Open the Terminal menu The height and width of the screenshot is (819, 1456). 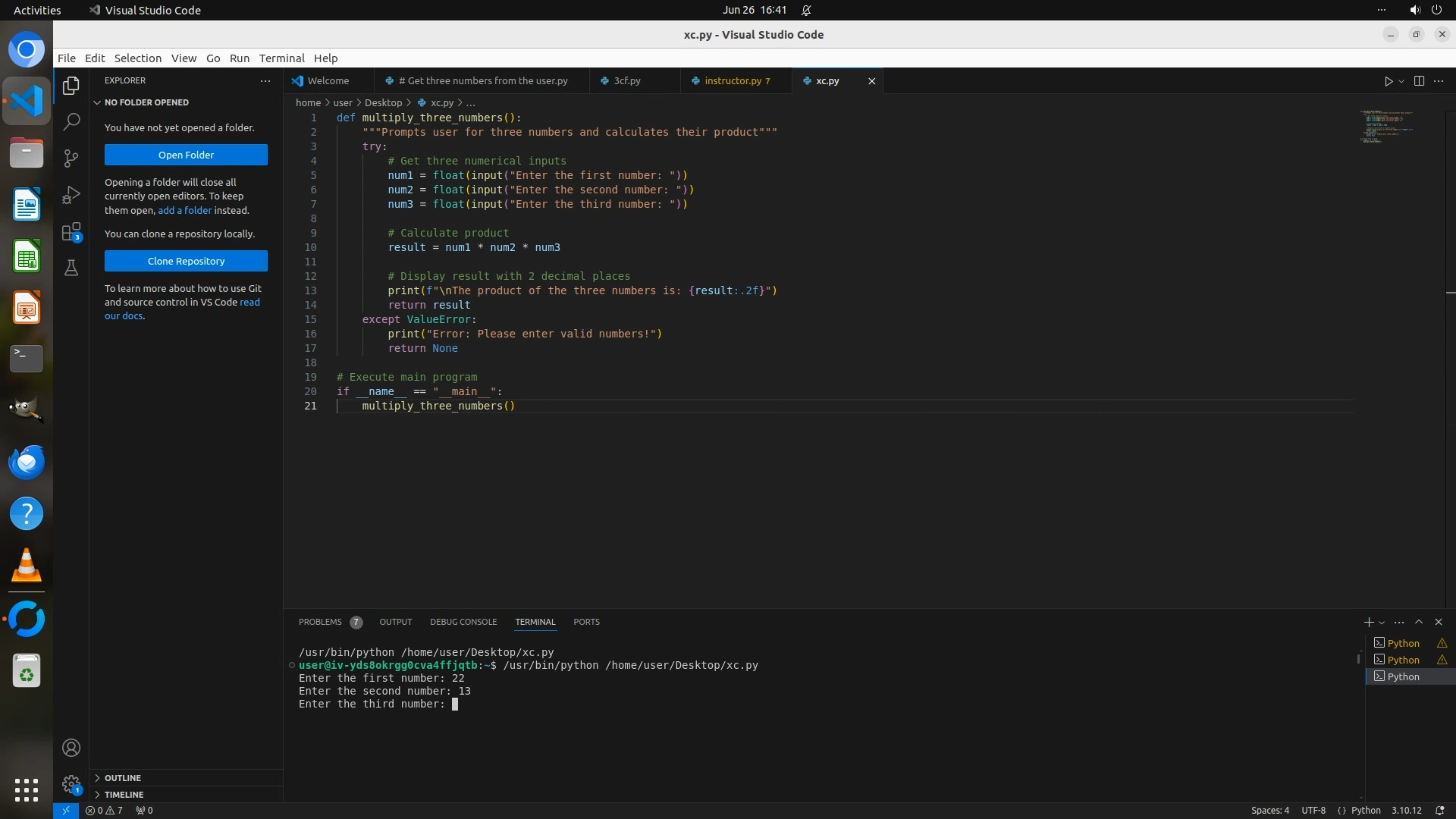point(281,58)
